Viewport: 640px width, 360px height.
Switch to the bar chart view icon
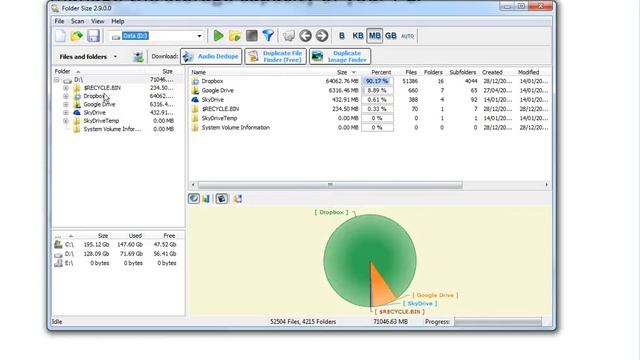[x=206, y=198]
